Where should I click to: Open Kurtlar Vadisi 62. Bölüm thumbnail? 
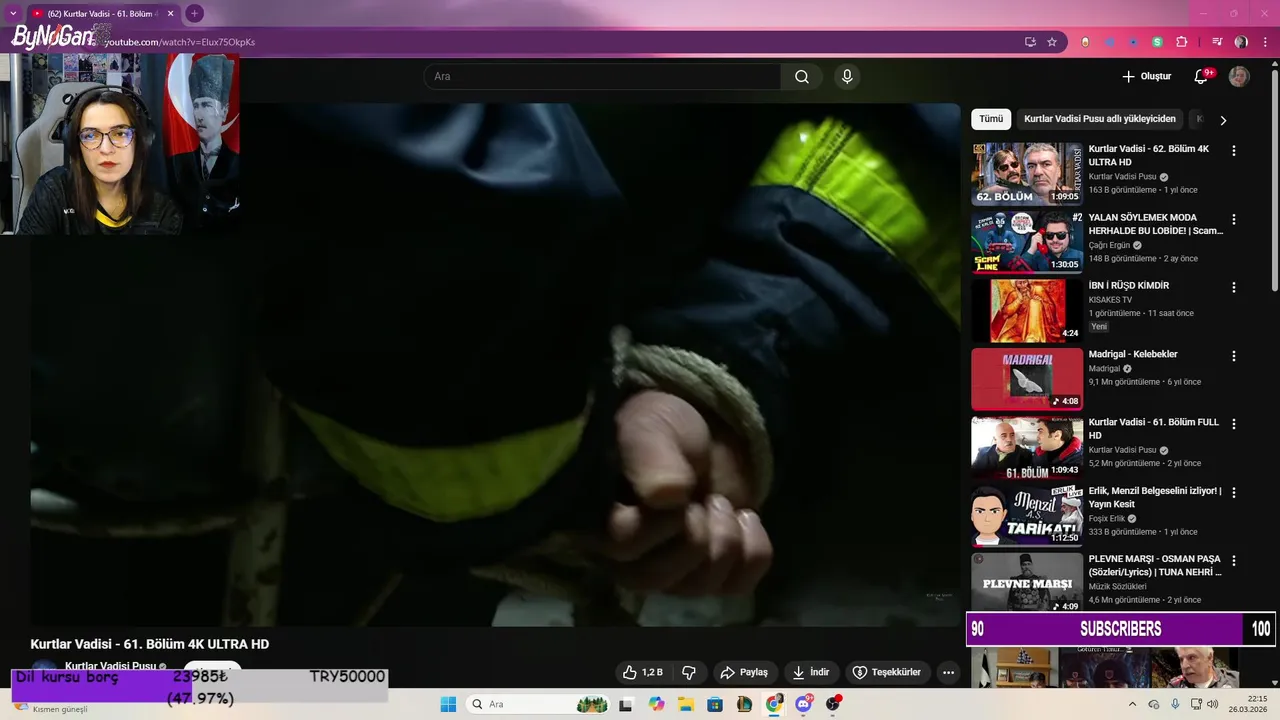[1027, 173]
